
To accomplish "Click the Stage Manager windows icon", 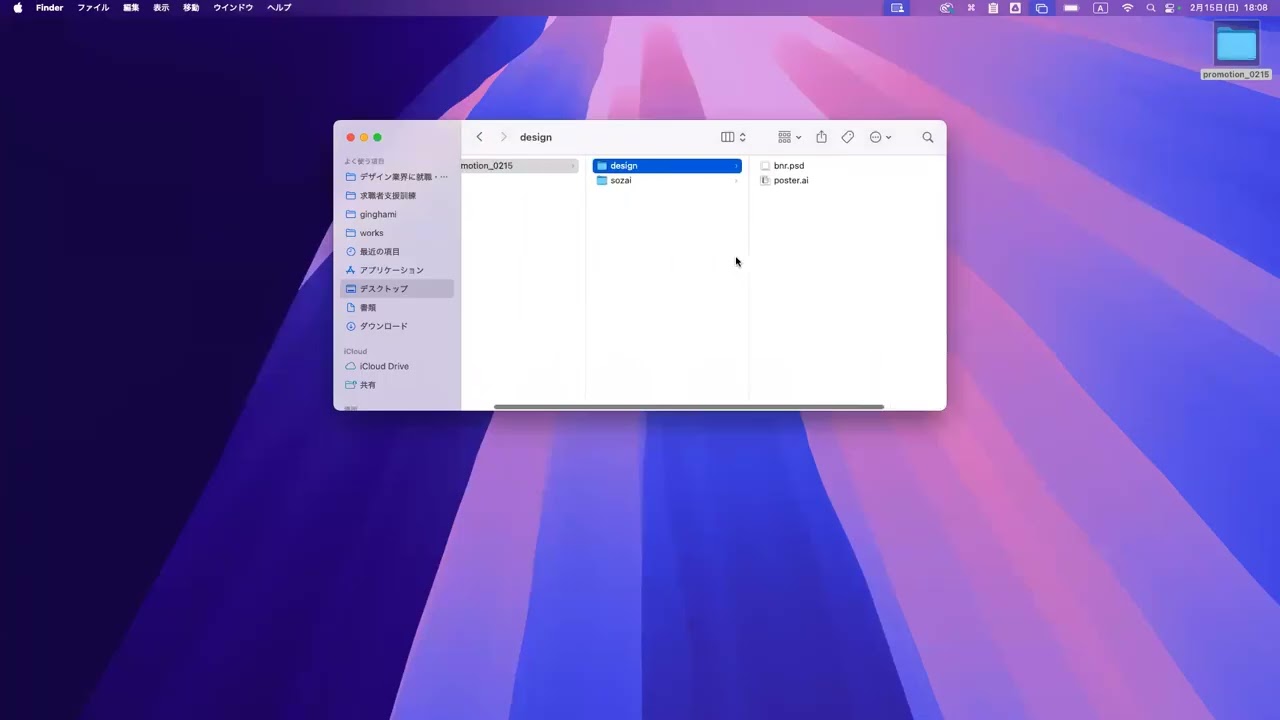I will click(x=1041, y=8).
